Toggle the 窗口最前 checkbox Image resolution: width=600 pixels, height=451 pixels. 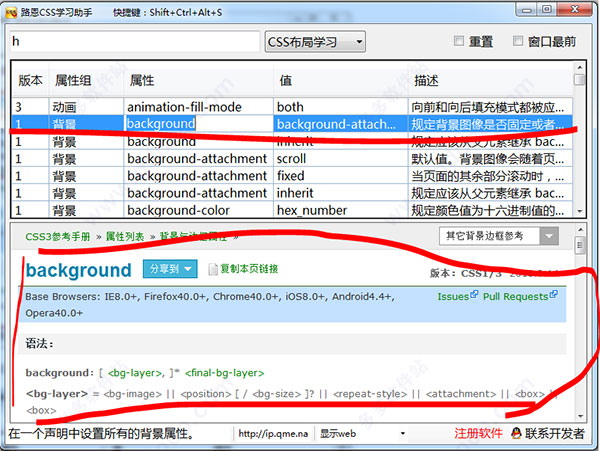tap(517, 41)
